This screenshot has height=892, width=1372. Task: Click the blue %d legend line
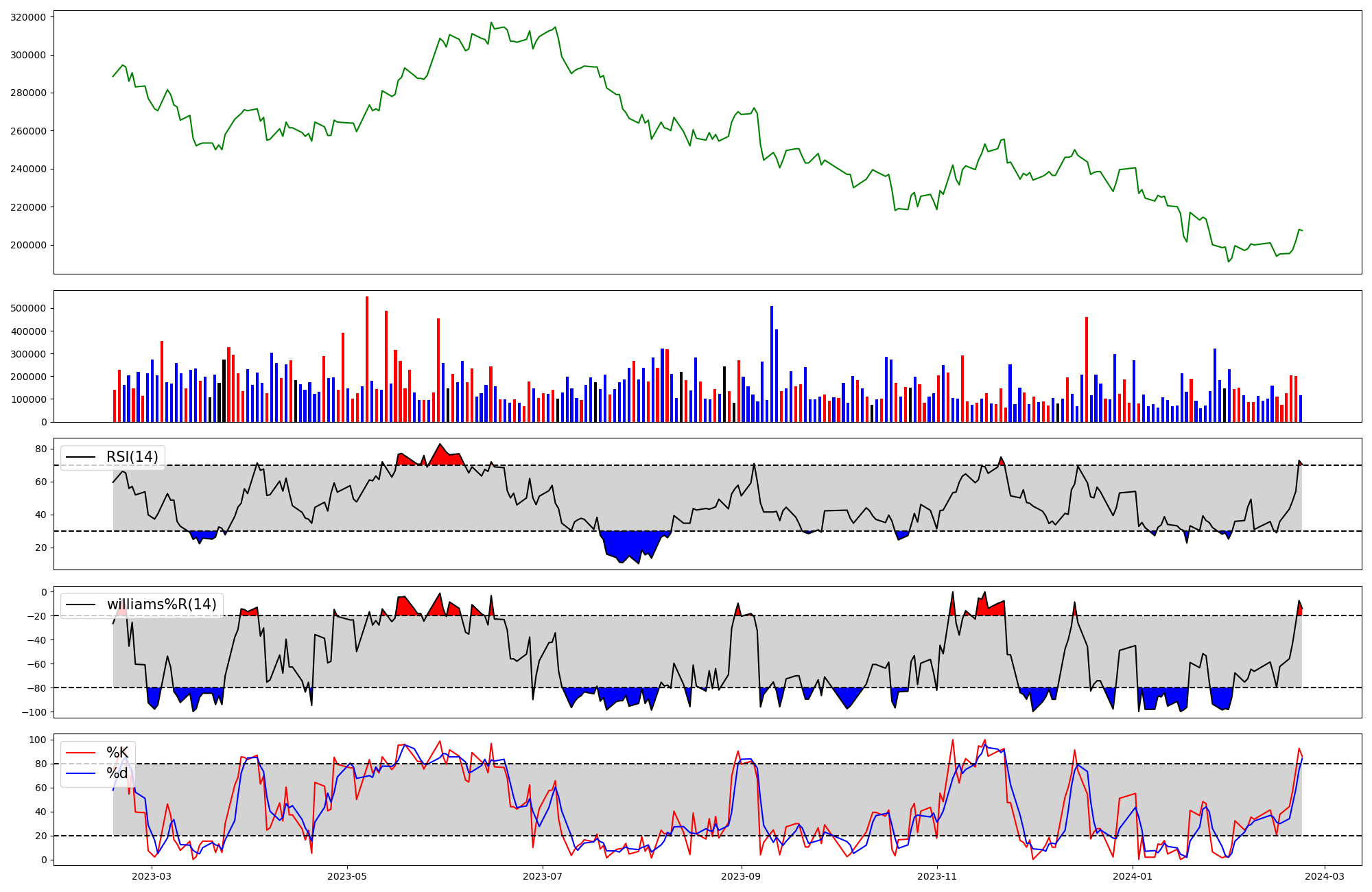80,773
